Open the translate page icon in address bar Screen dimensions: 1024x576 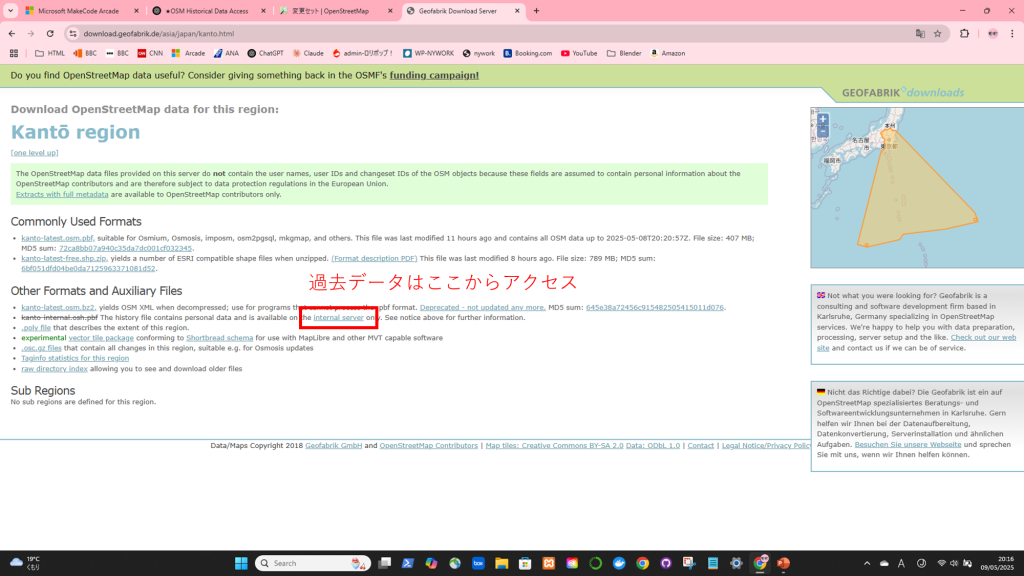click(x=920, y=33)
